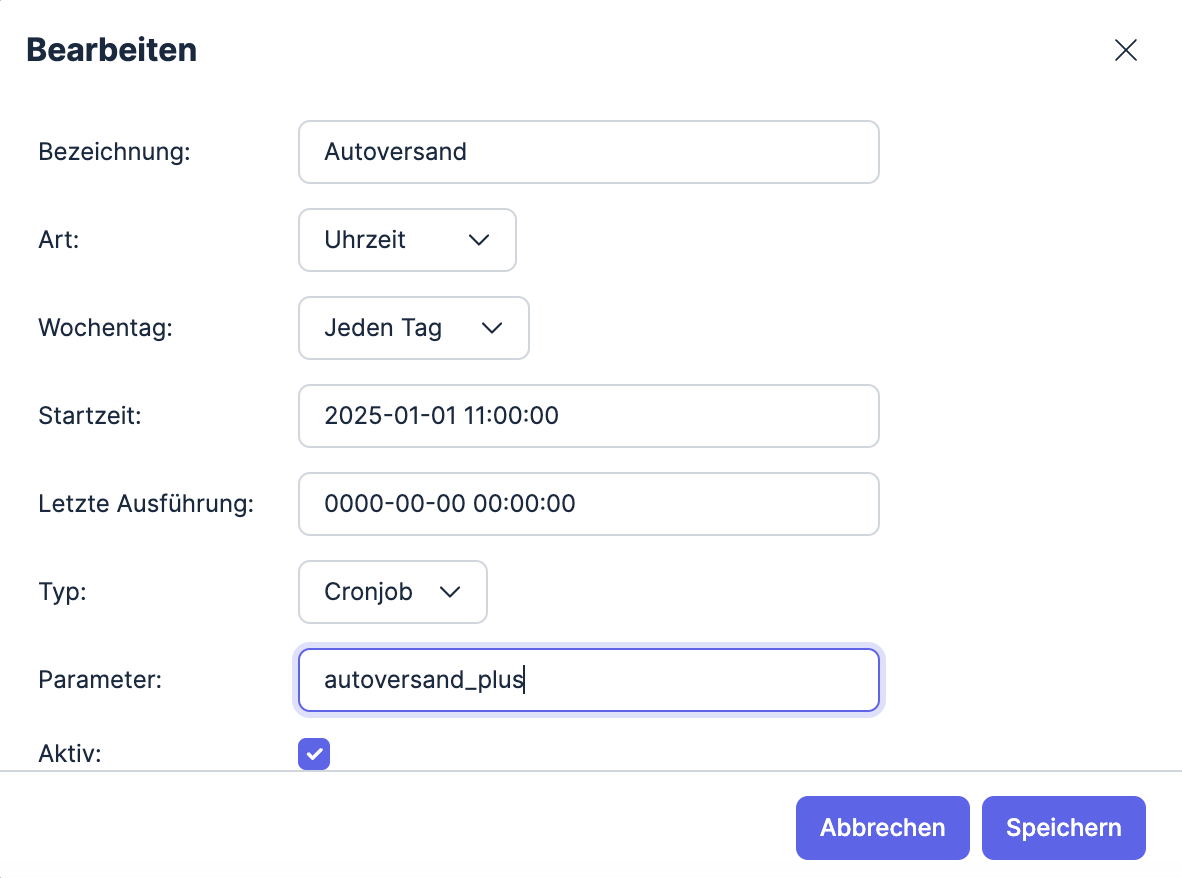Screen dimensions: 1182x878
Task: Click the Wochentag label text
Action: pyautogui.click(x=105, y=328)
